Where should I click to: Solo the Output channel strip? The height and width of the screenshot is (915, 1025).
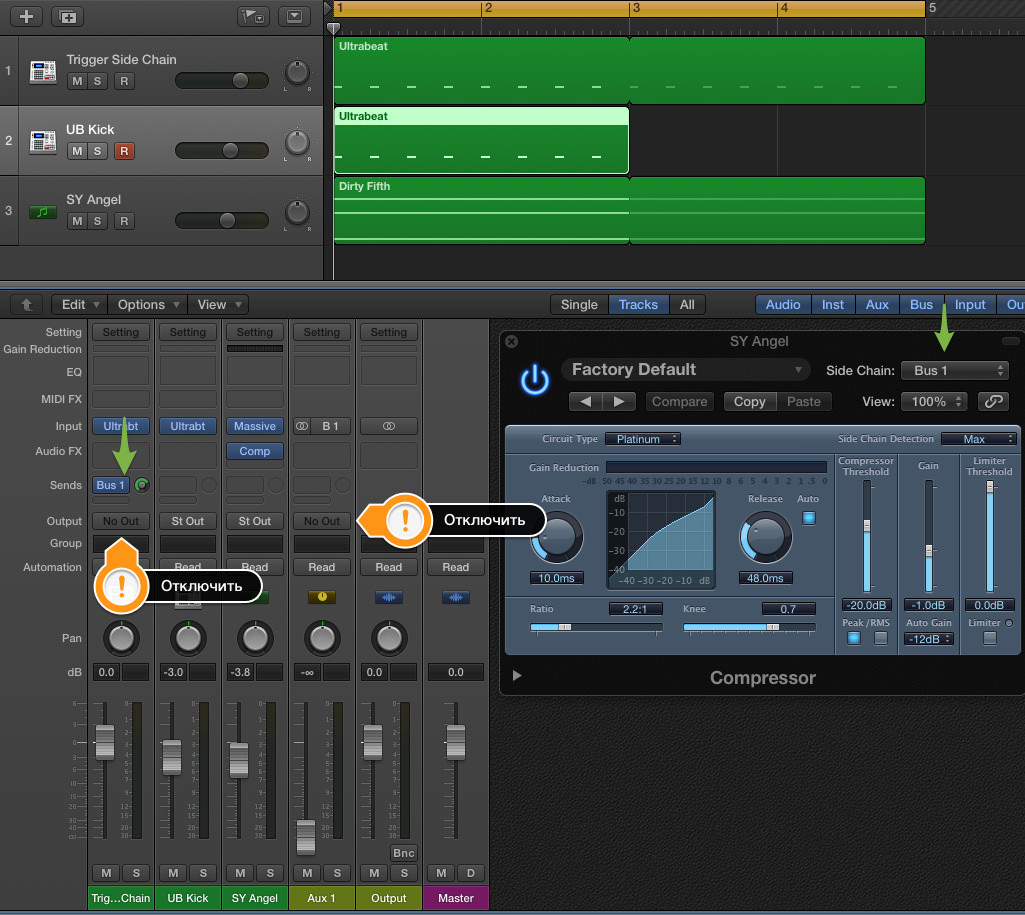tap(404, 873)
